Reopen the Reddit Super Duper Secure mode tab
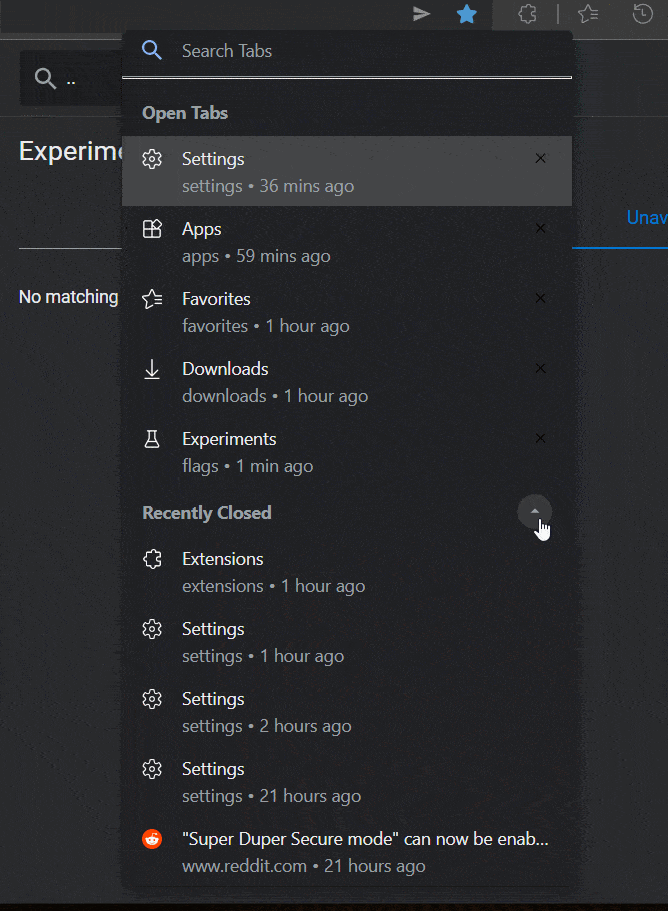 (x=347, y=852)
